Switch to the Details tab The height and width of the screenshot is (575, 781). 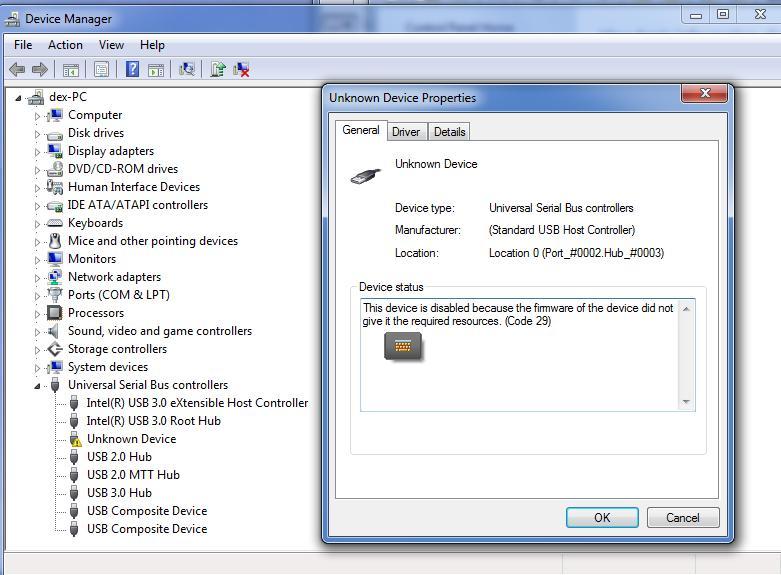click(449, 132)
